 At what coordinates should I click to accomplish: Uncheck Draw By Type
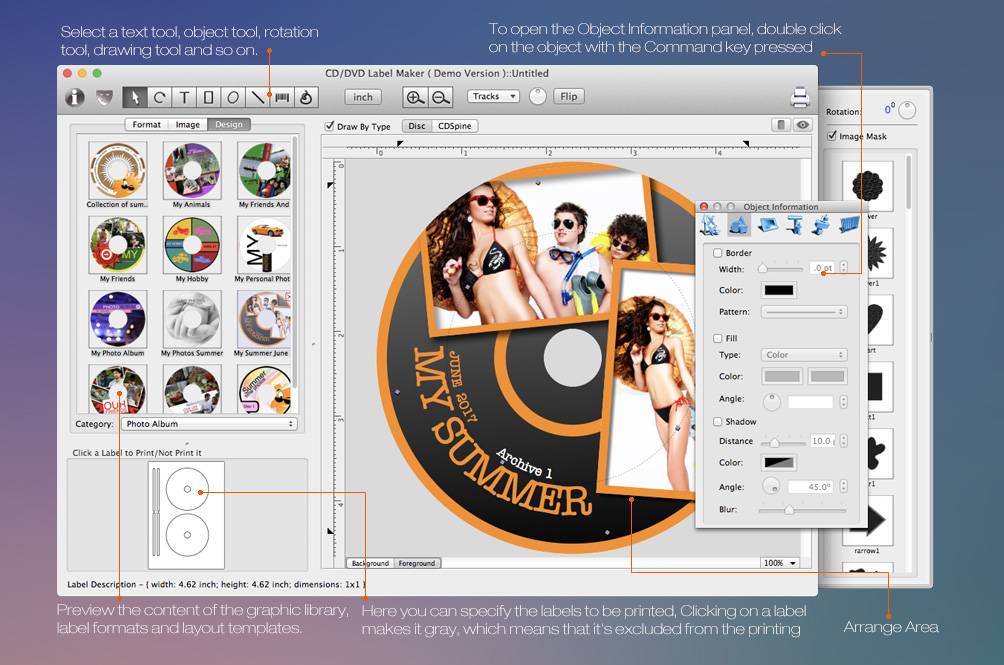[x=330, y=126]
